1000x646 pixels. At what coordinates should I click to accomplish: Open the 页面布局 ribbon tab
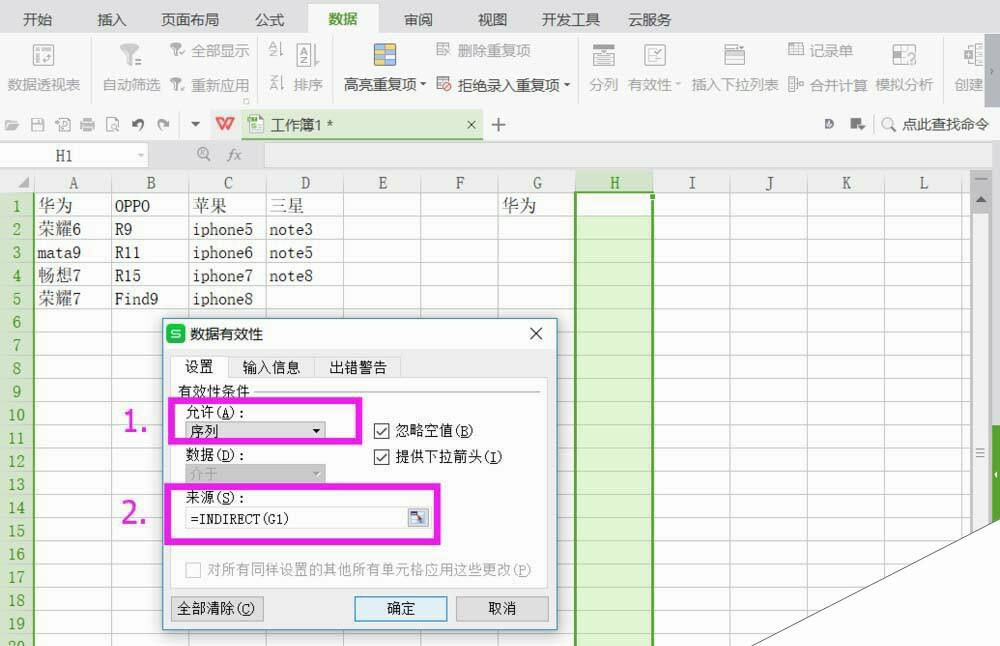click(x=189, y=17)
